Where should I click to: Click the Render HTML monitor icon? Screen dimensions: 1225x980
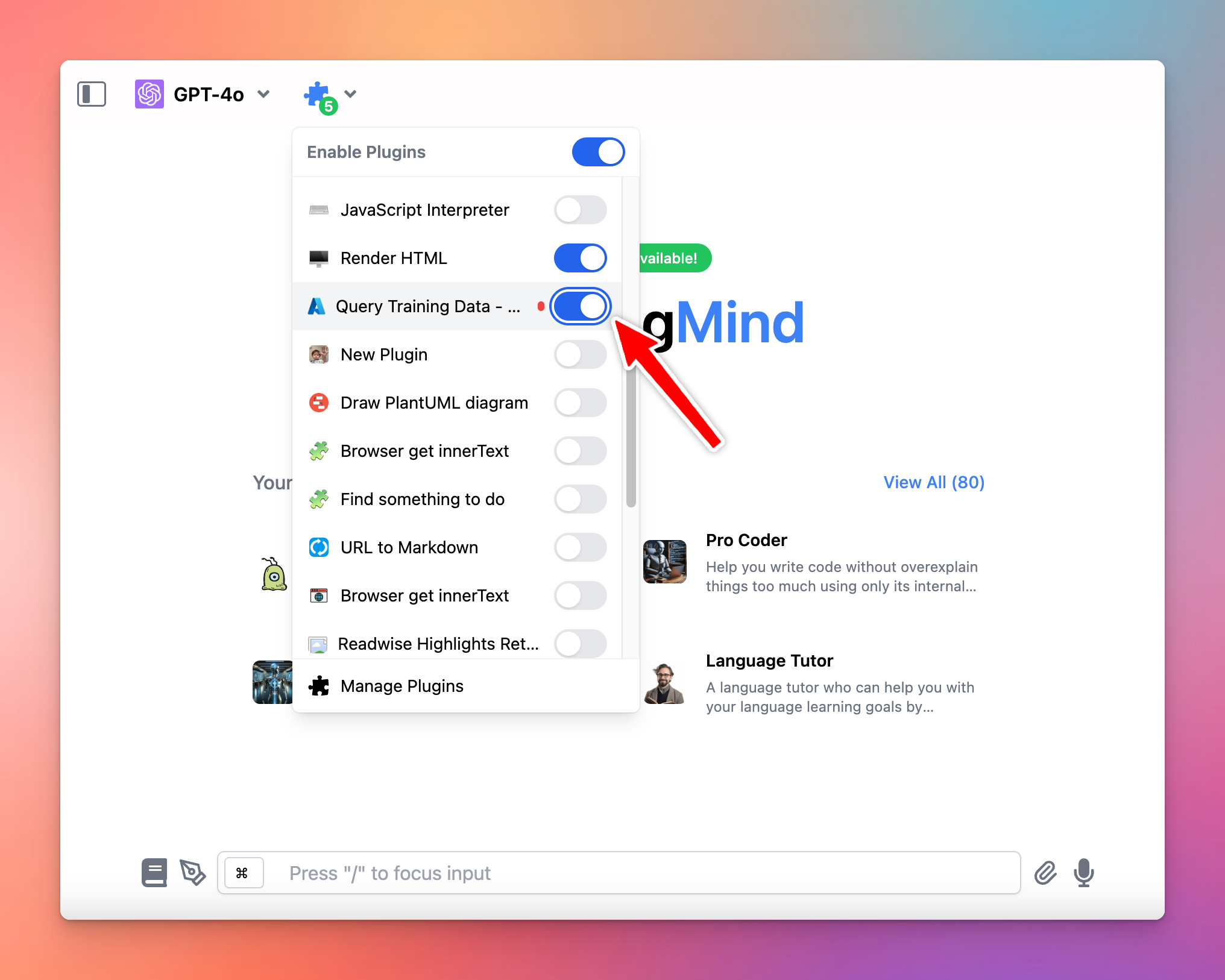(319, 258)
